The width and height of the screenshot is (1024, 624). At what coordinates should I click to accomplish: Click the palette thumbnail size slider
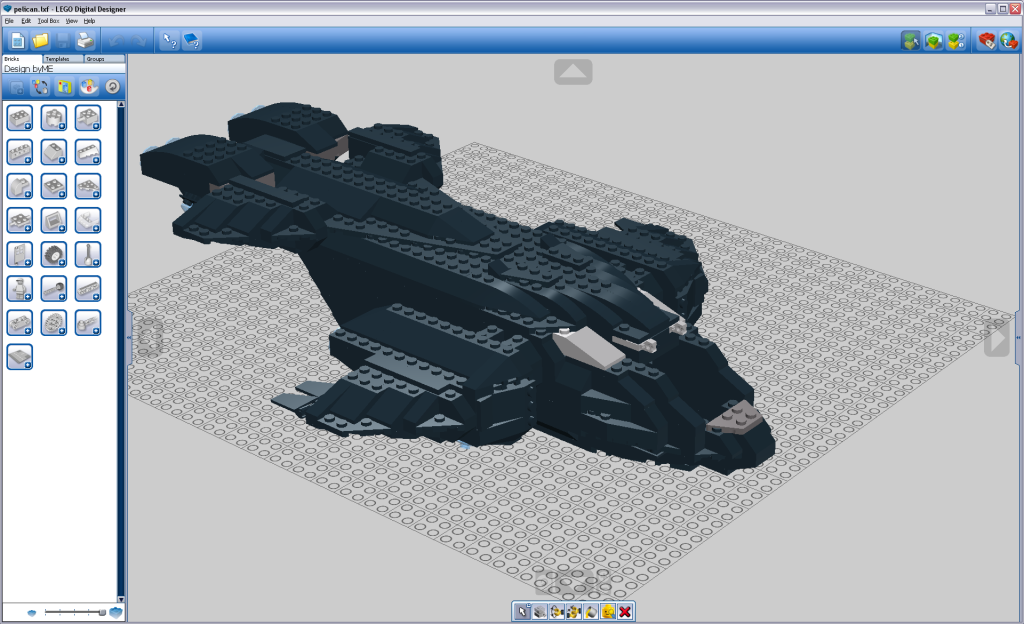74,612
